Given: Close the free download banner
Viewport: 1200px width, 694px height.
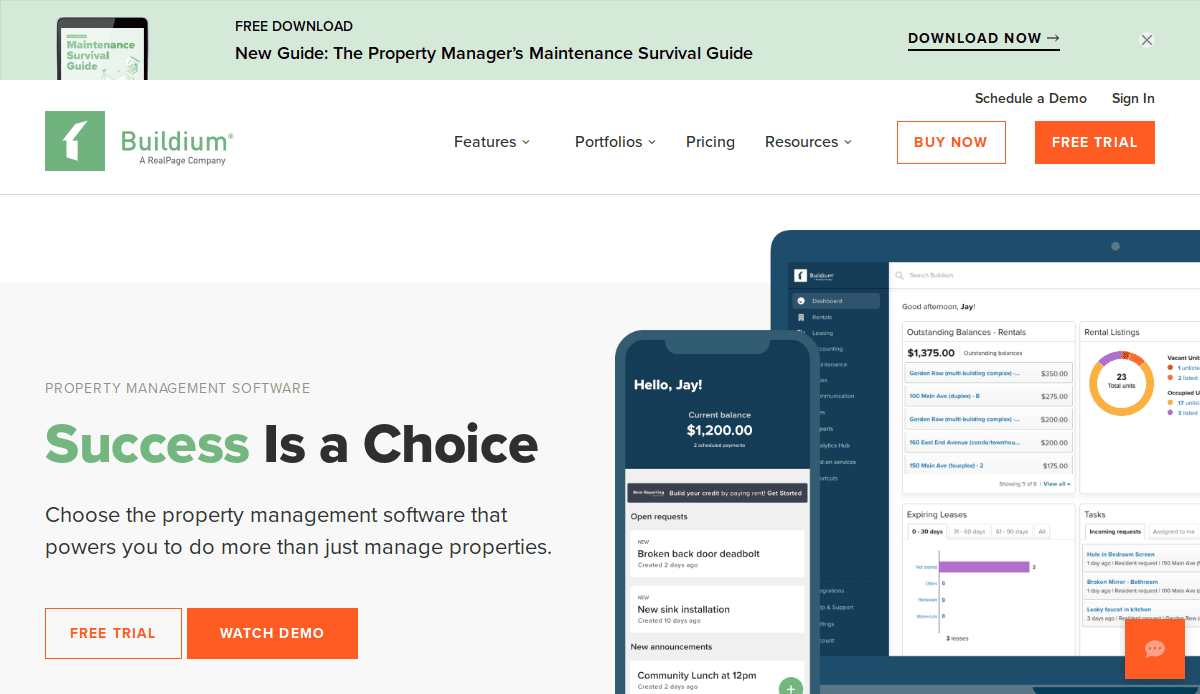Looking at the screenshot, I should tap(1147, 40).
